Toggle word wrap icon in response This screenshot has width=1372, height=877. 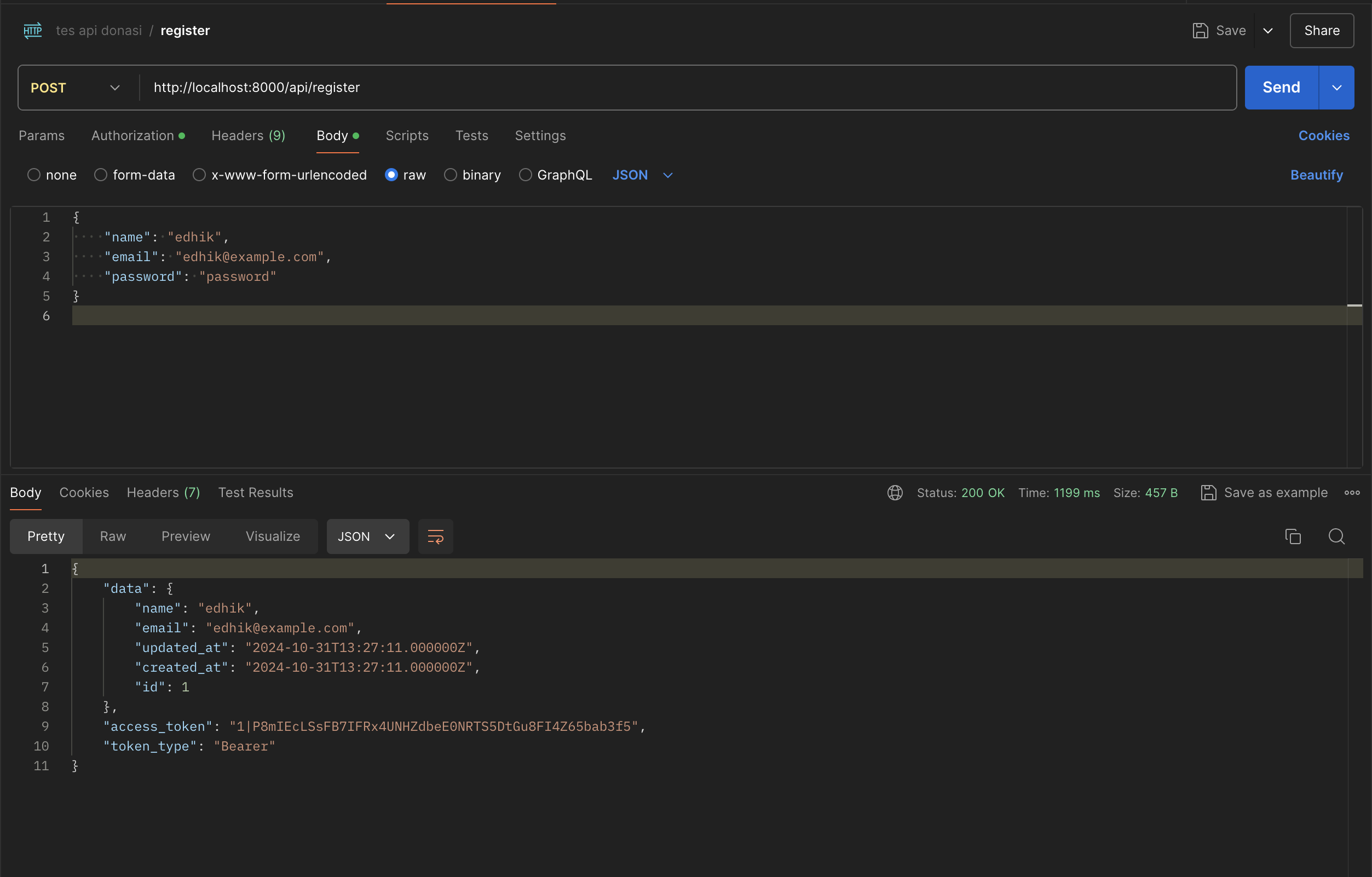click(435, 536)
